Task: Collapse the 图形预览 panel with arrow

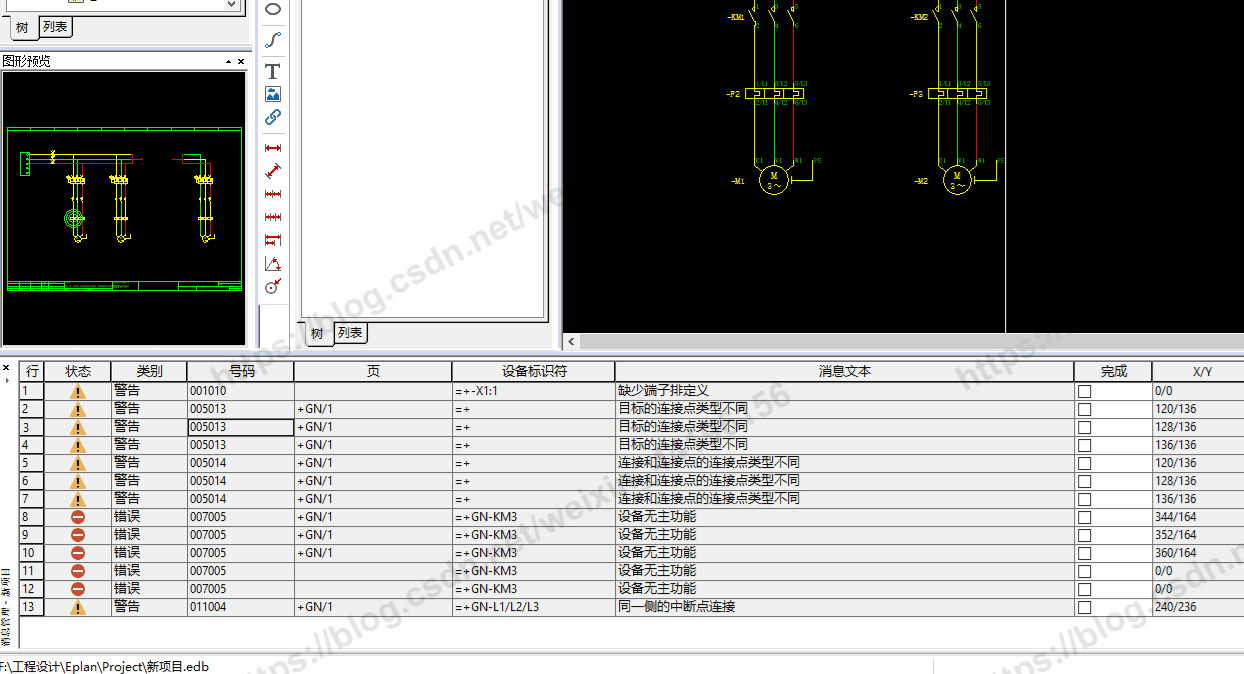Action: [x=228, y=62]
